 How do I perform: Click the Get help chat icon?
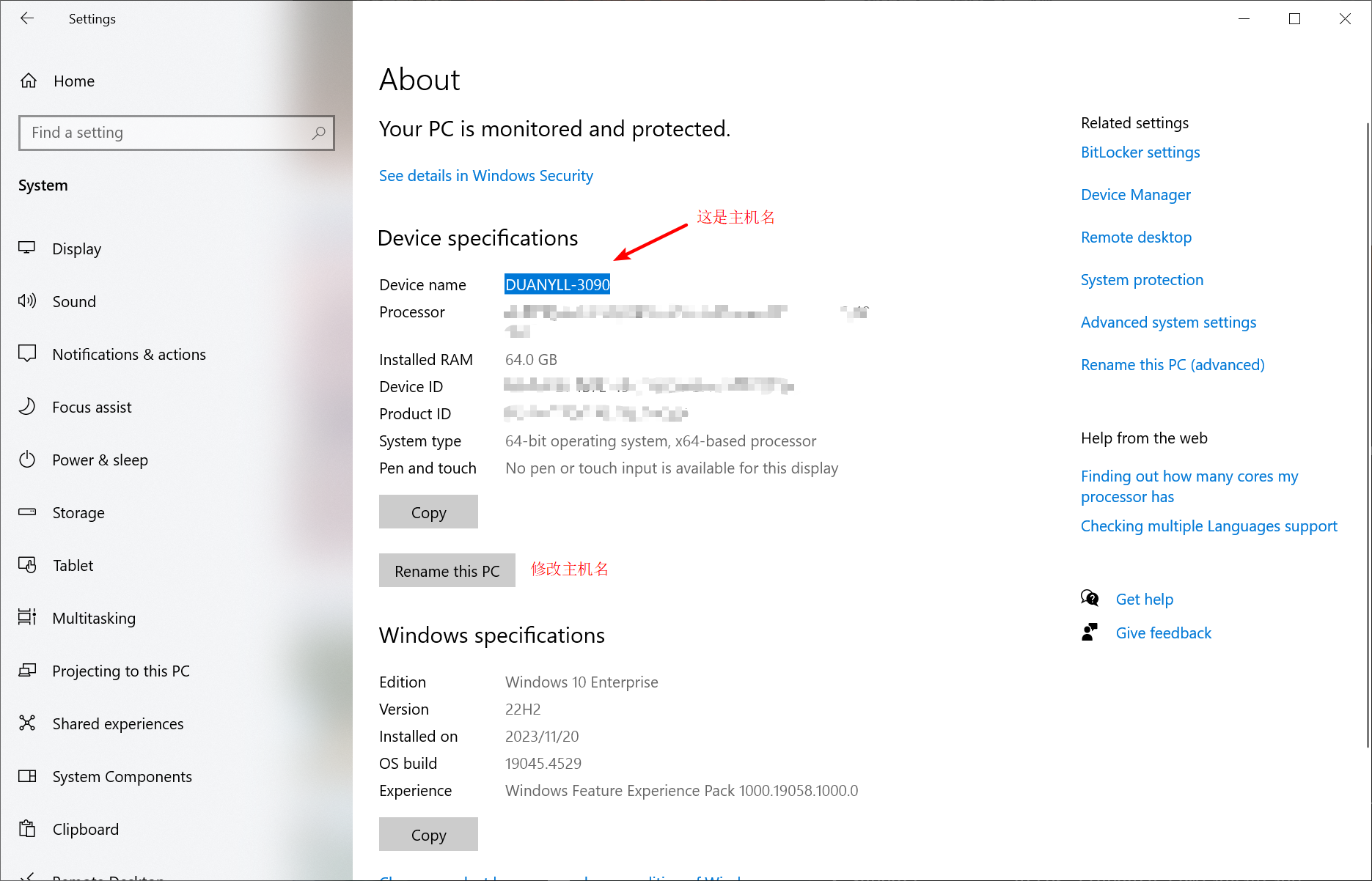1090,599
